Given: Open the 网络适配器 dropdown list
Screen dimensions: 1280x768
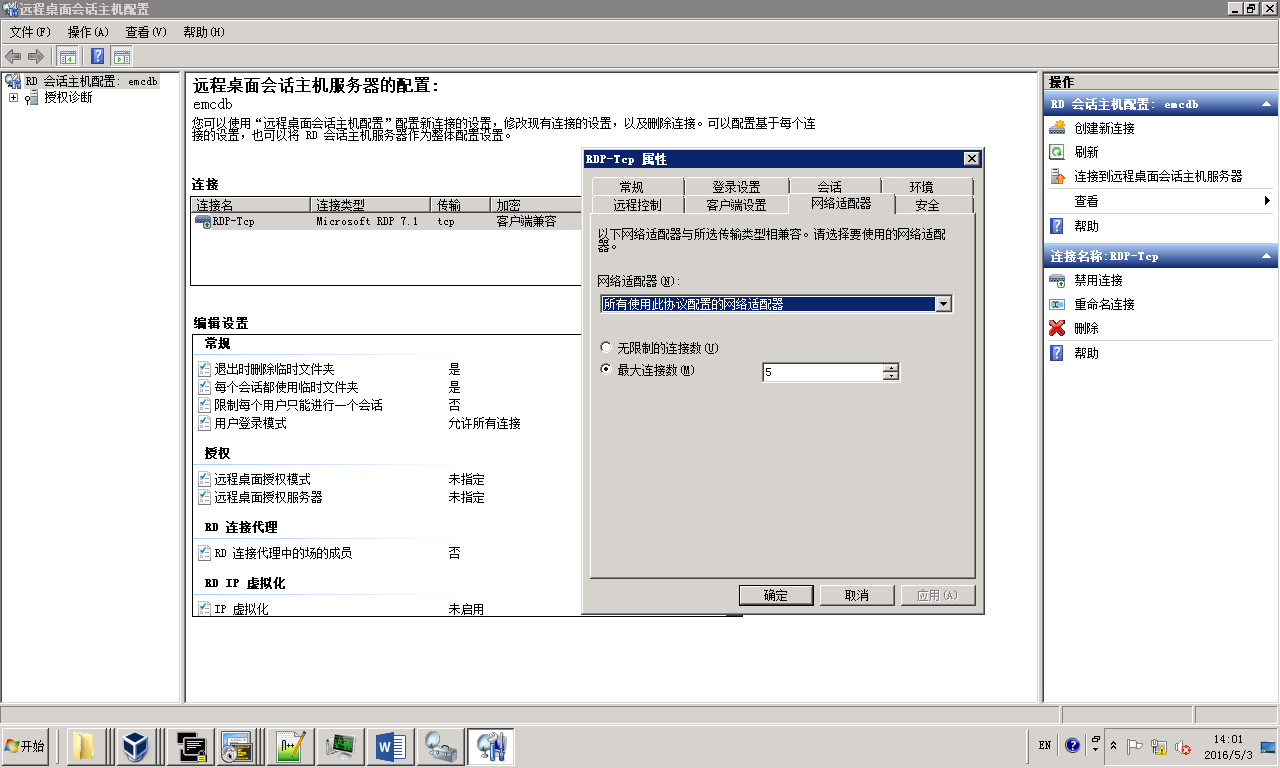Looking at the screenshot, I should point(943,304).
